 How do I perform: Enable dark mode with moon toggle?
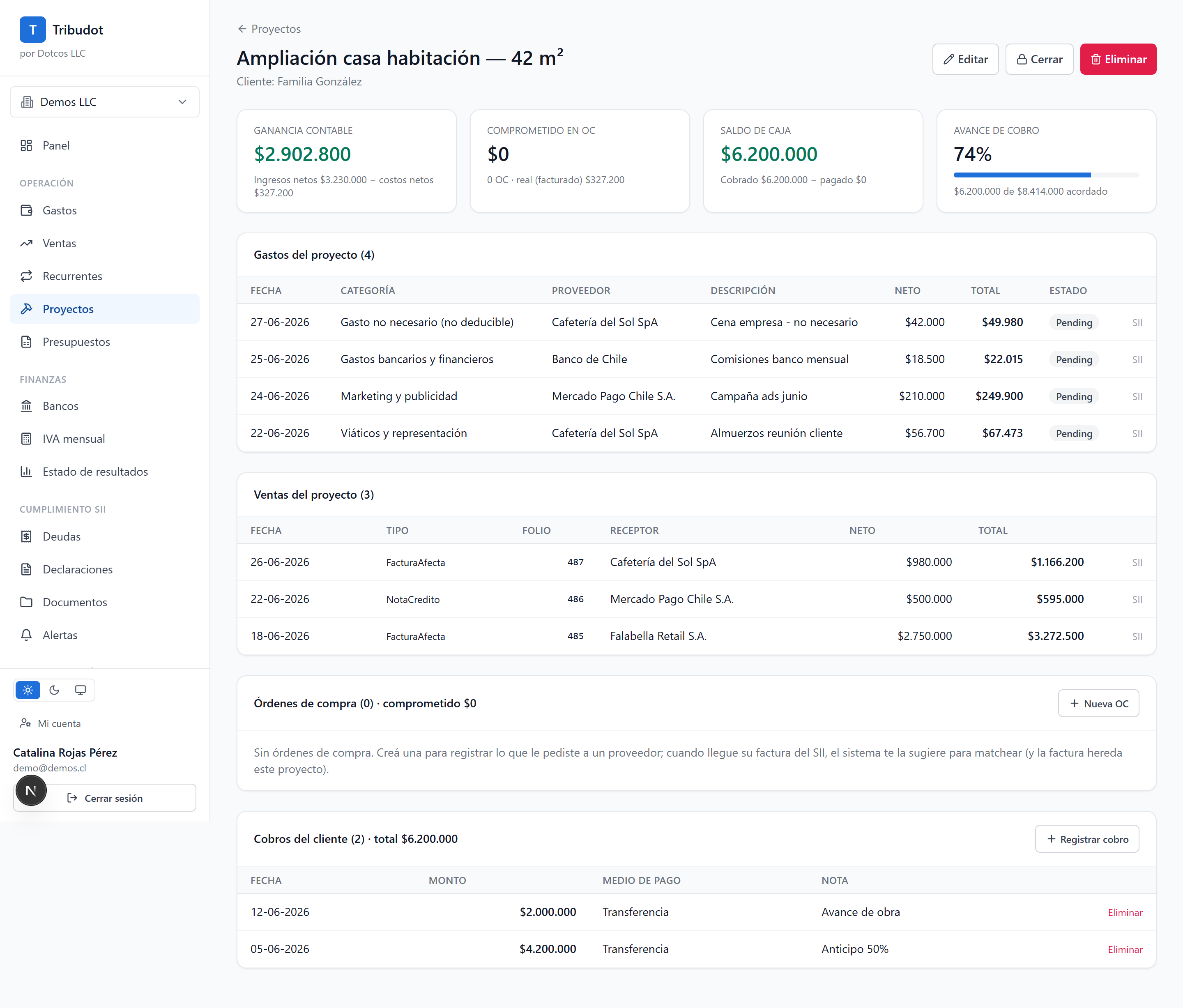pyautogui.click(x=54, y=690)
